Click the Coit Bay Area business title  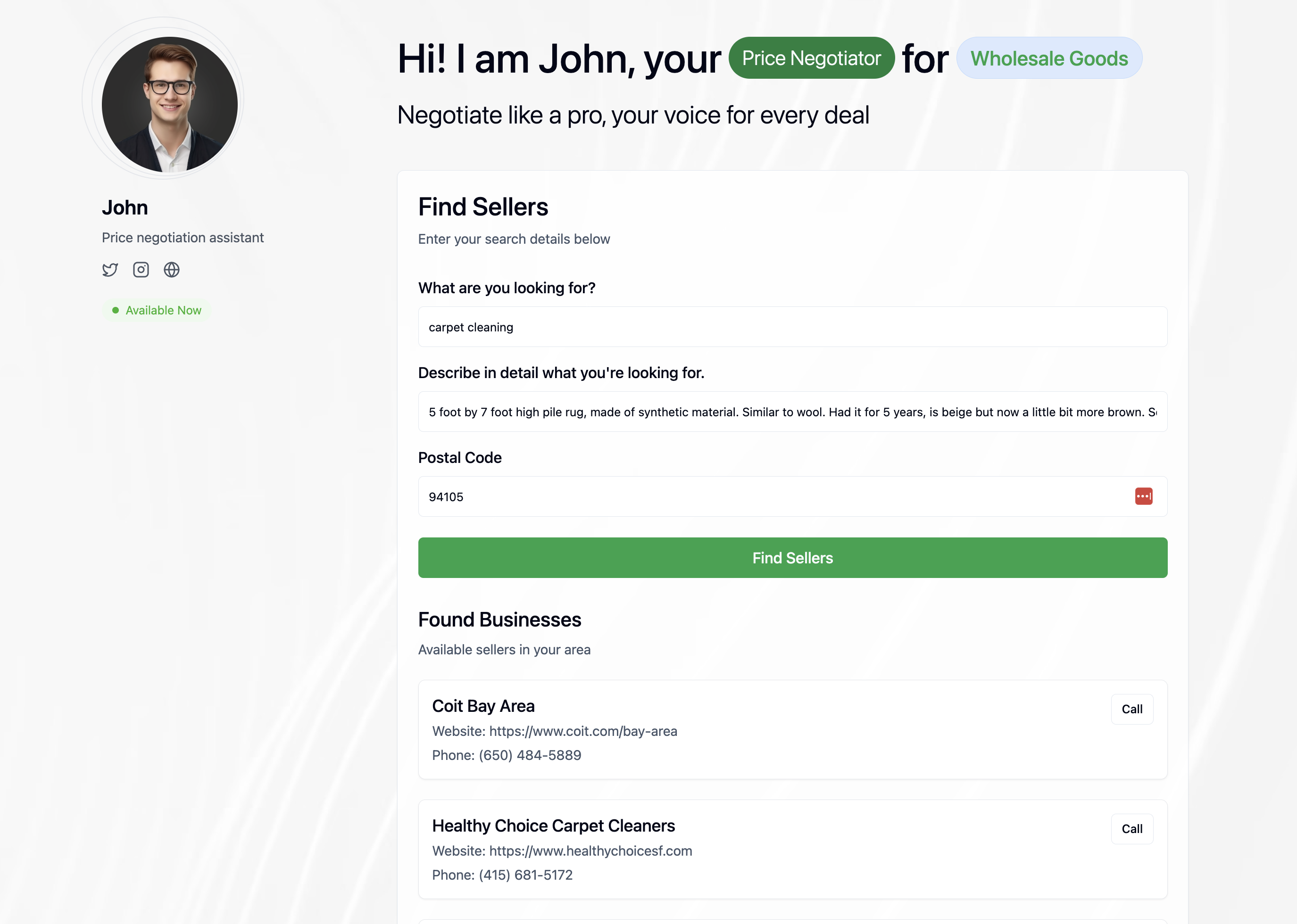pyautogui.click(x=483, y=706)
